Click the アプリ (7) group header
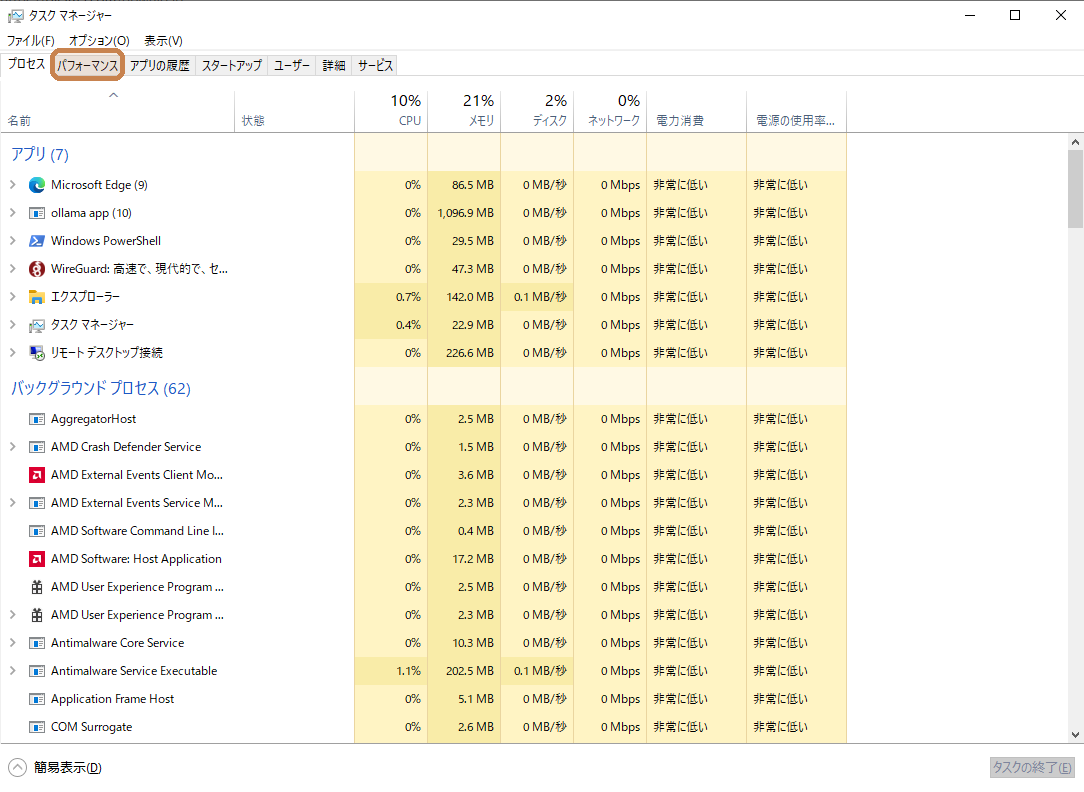 point(40,154)
